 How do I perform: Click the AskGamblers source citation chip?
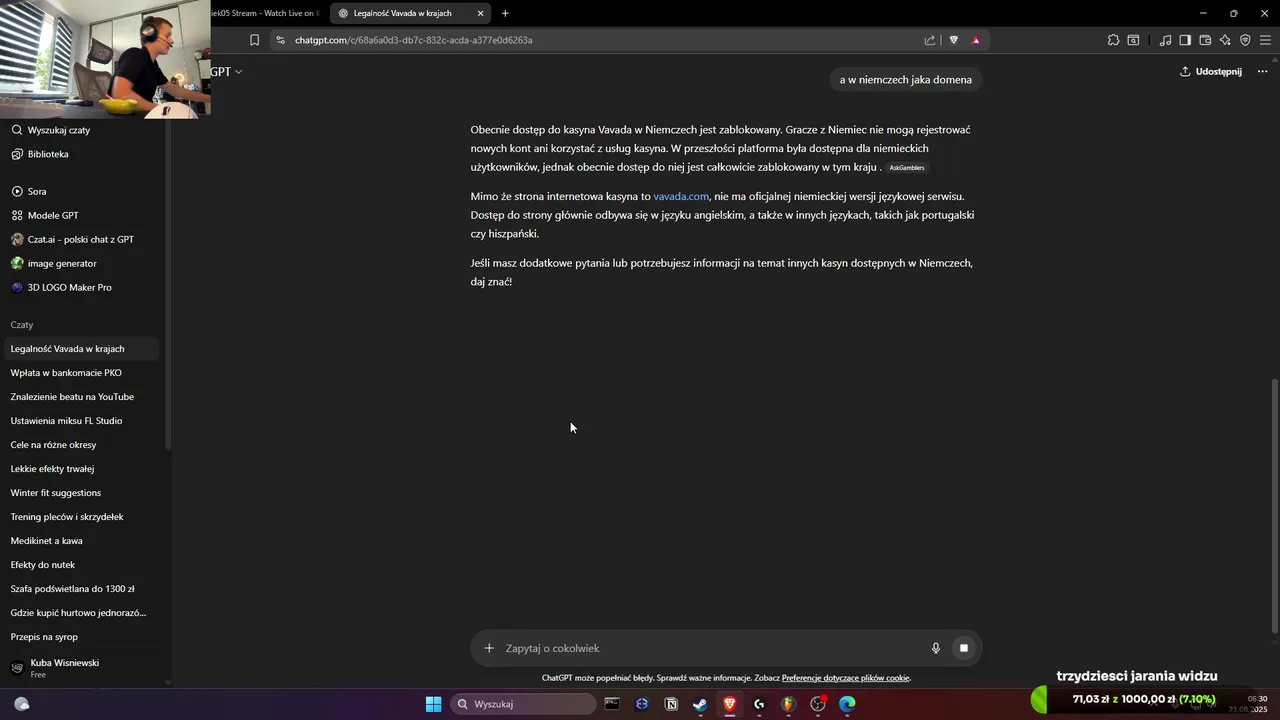click(907, 168)
